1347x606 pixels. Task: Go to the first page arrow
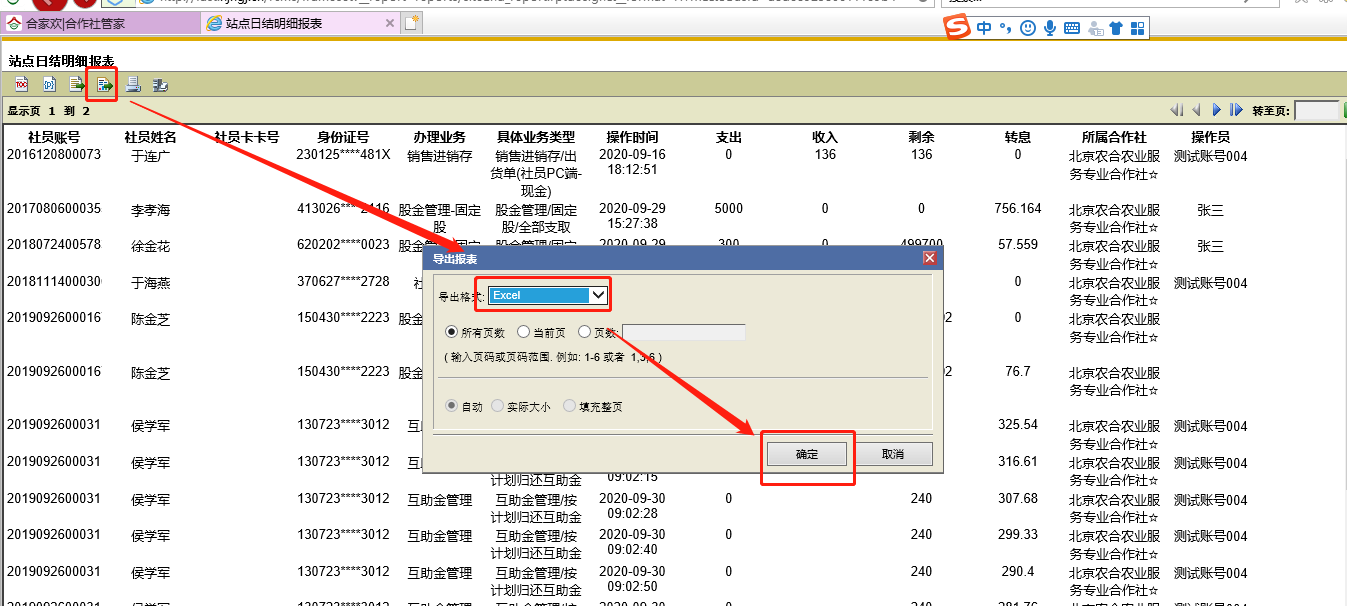click(1176, 110)
